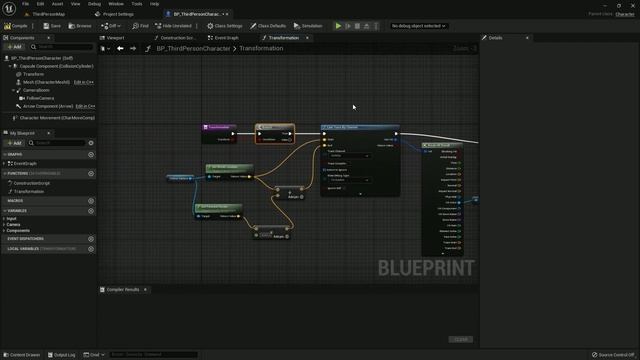Viewport: 640px width, 360px height.
Task: Expand the Components variable category
Action: [4, 231]
